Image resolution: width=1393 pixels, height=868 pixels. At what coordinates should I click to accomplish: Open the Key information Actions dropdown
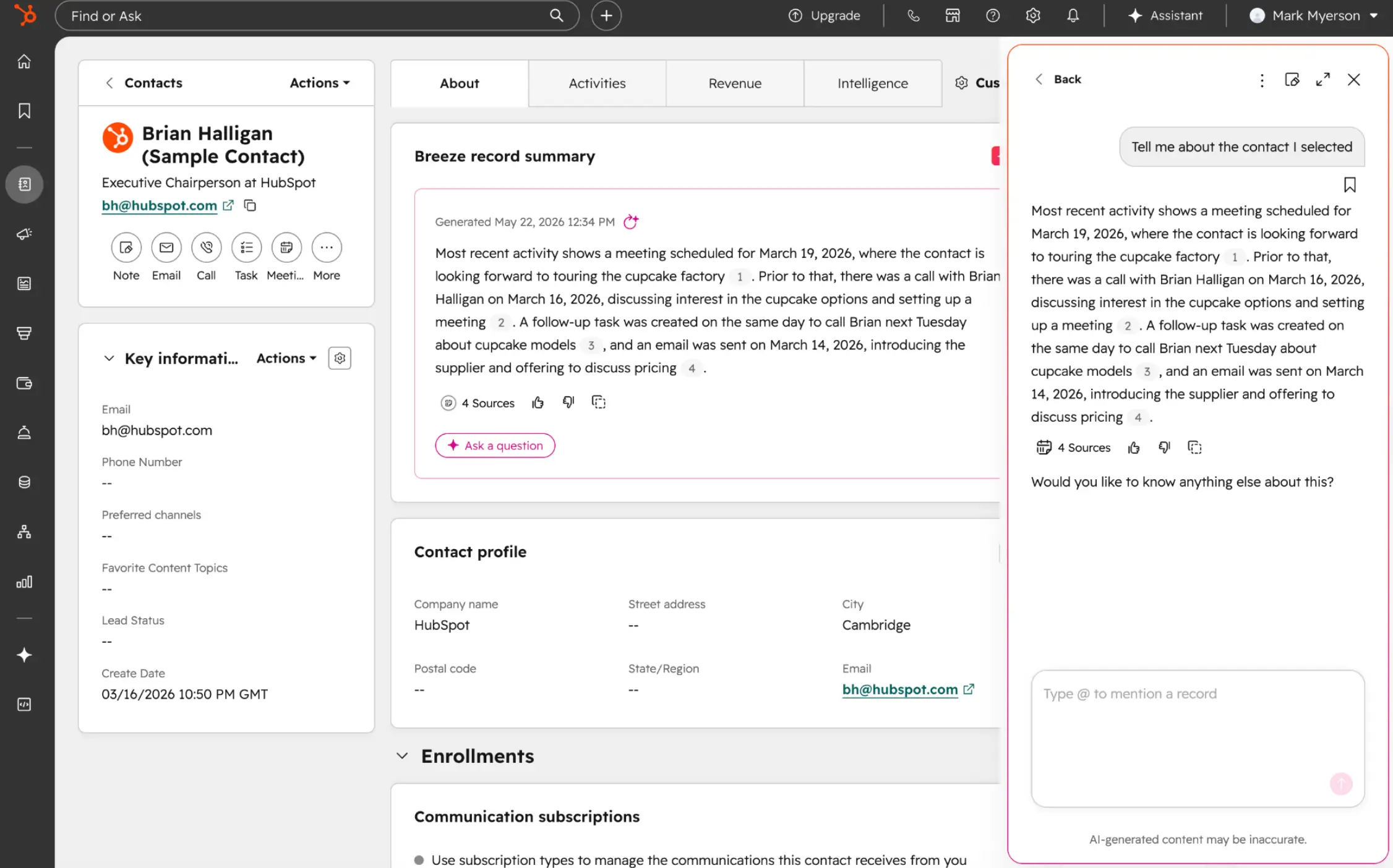point(286,359)
